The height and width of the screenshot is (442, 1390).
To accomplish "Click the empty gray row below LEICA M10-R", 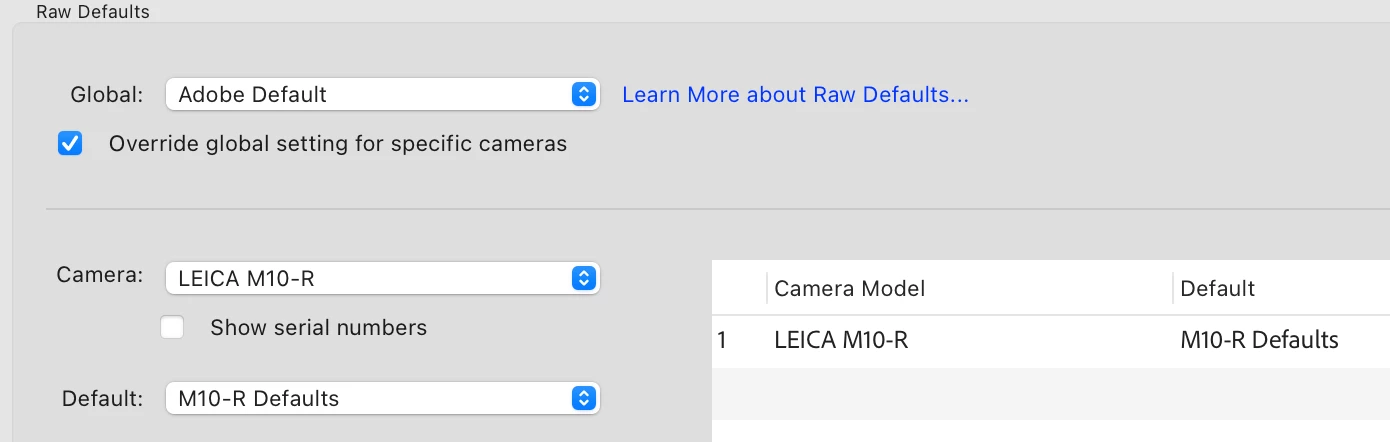I will [1051, 393].
